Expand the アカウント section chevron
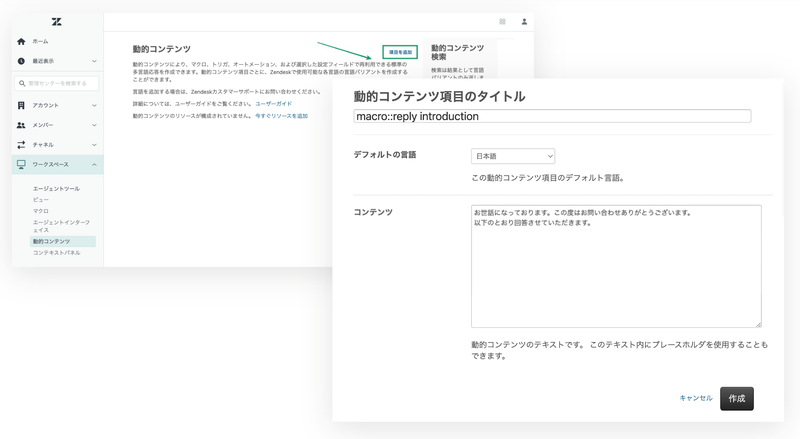Image resolution: width=800 pixels, height=439 pixels. pyautogui.click(x=94, y=105)
